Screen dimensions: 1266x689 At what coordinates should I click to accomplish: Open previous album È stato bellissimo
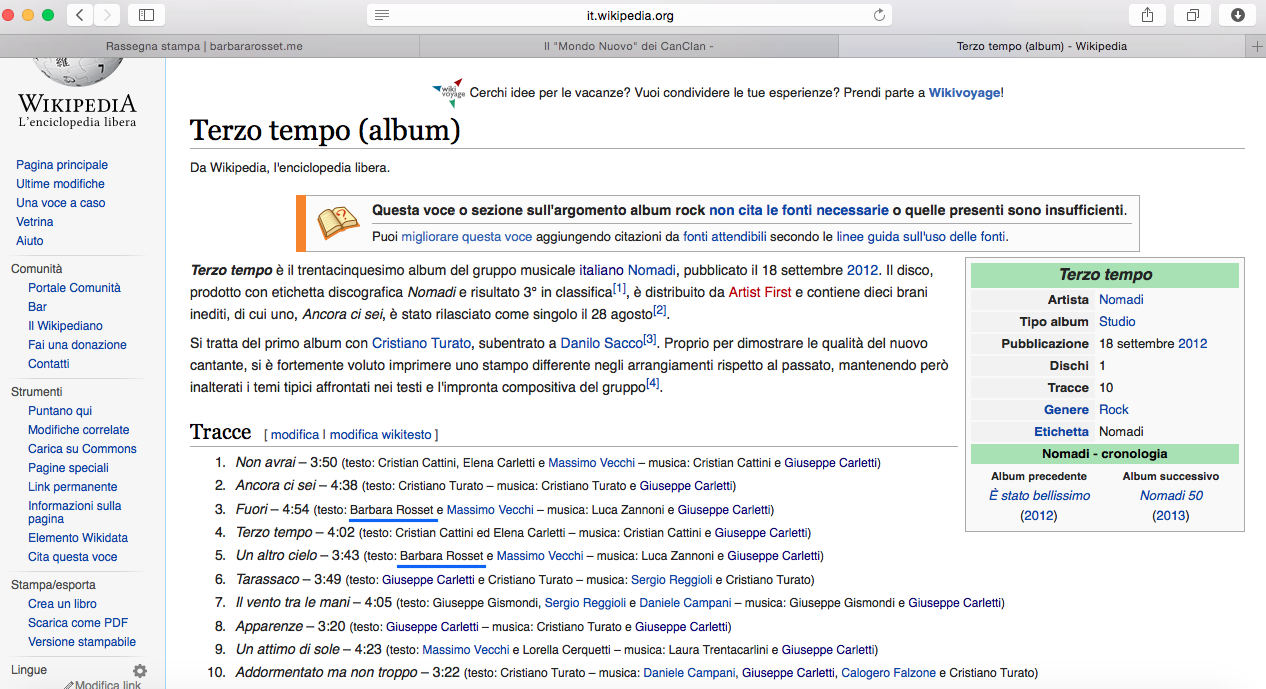point(1039,496)
